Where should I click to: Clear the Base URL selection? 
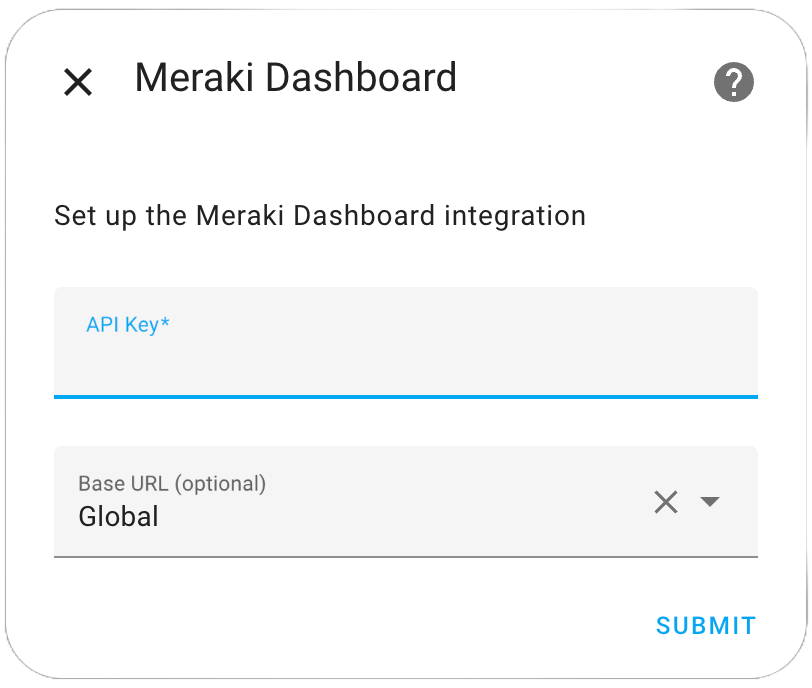665,502
